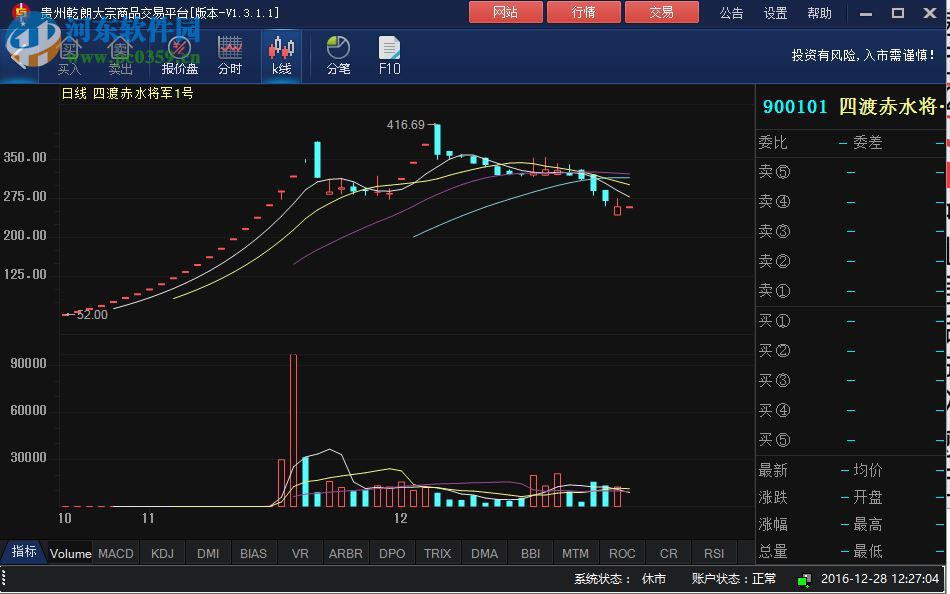The height and width of the screenshot is (594, 950).
Task: Switch to the ARBR indicator tab
Action: [346, 553]
